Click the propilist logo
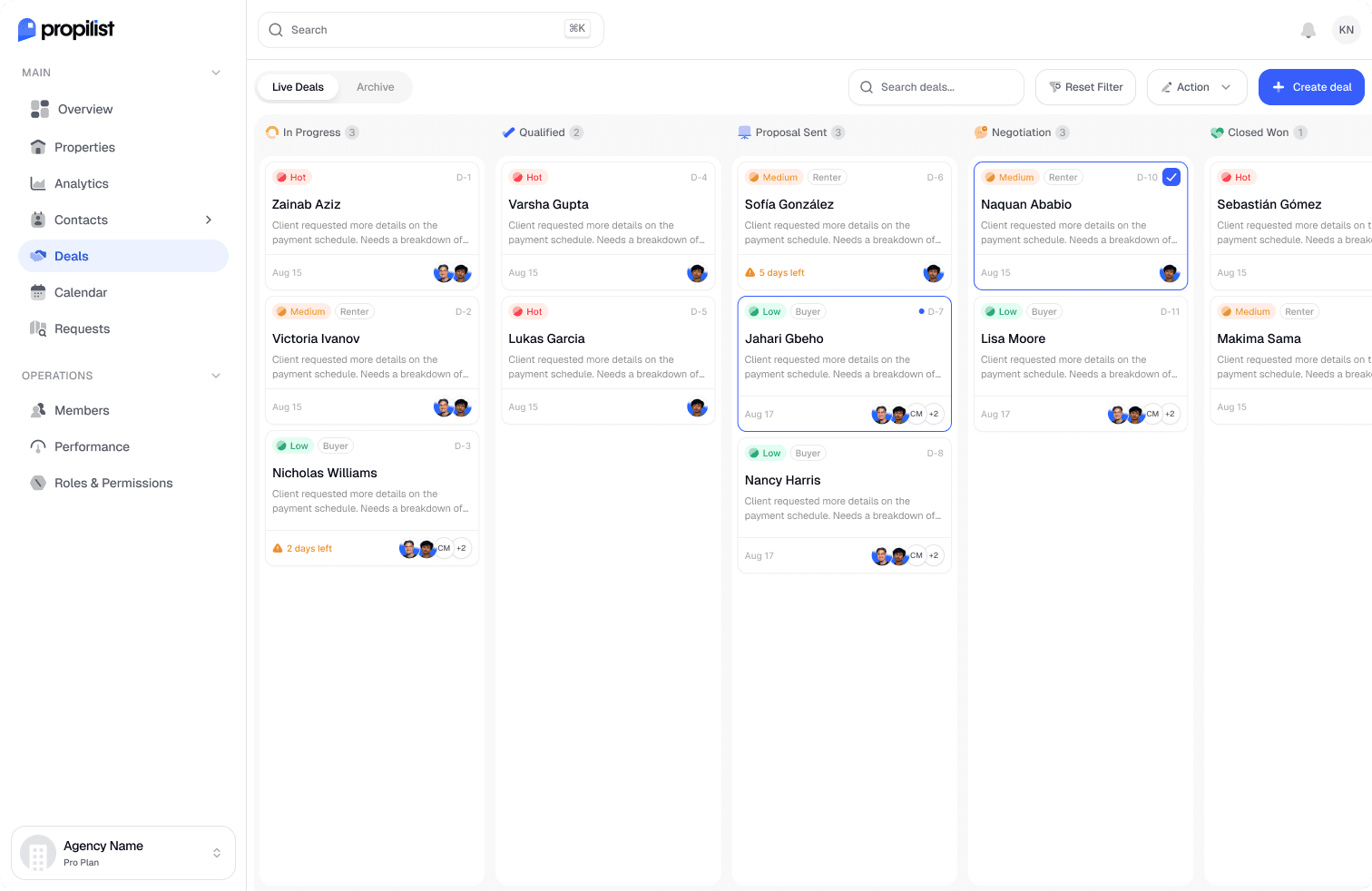The width and height of the screenshot is (1372, 891). pyautogui.click(x=66, y=30)
